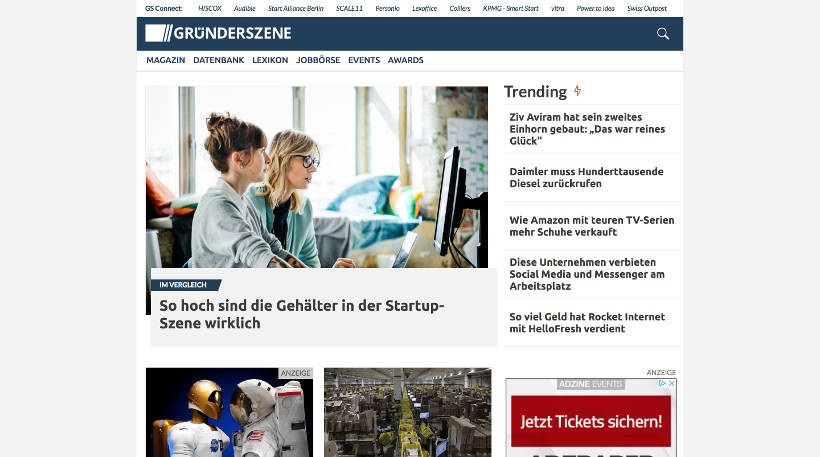820x457 pixels.
Task: Open the astronaut robot sponsored thumbnail
Action: [229, 413]
